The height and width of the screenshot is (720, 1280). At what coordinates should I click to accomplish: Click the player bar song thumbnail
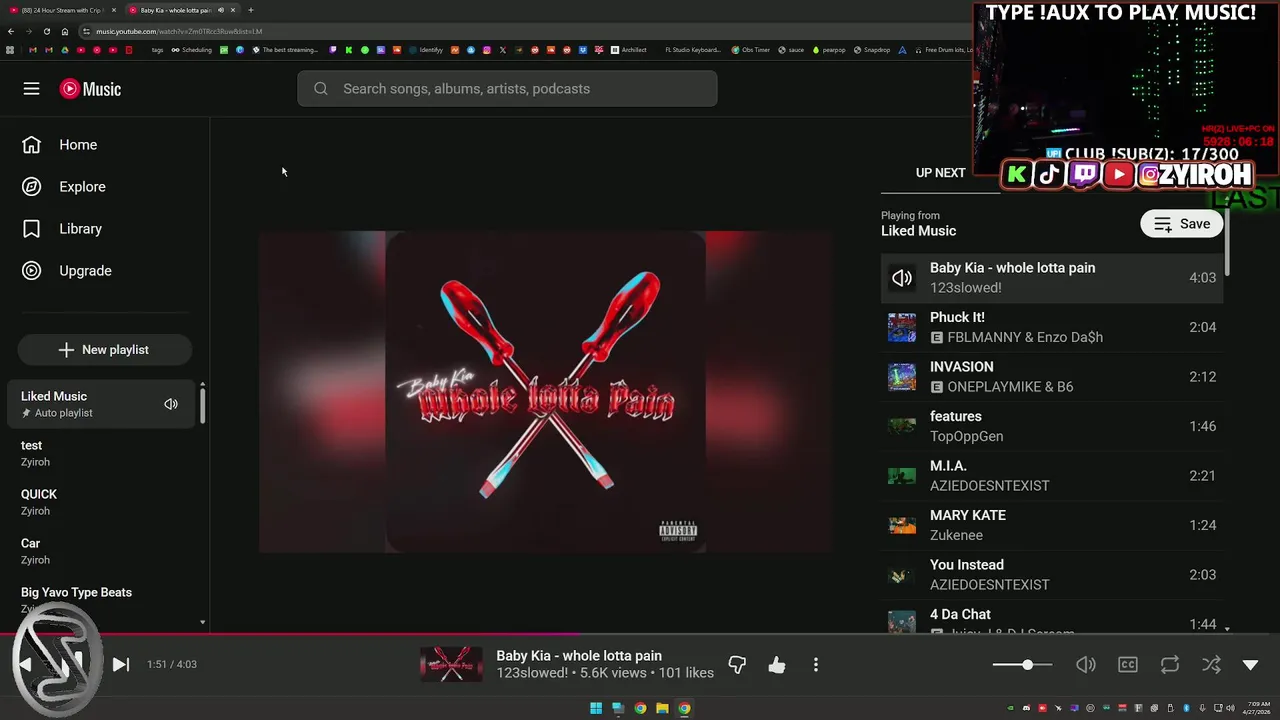(x=451, y=664)
